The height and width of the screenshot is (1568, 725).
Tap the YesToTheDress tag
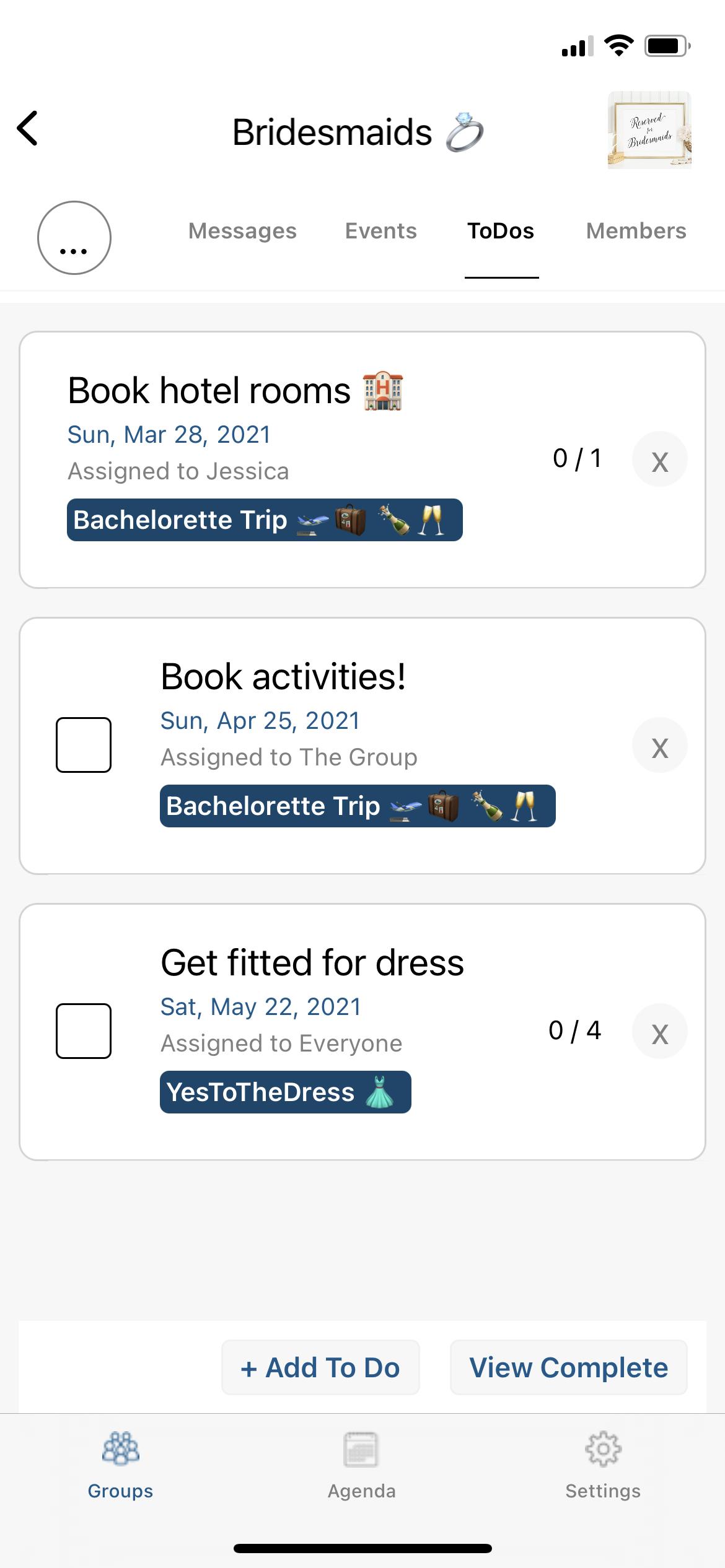(x=285, y=1092)
